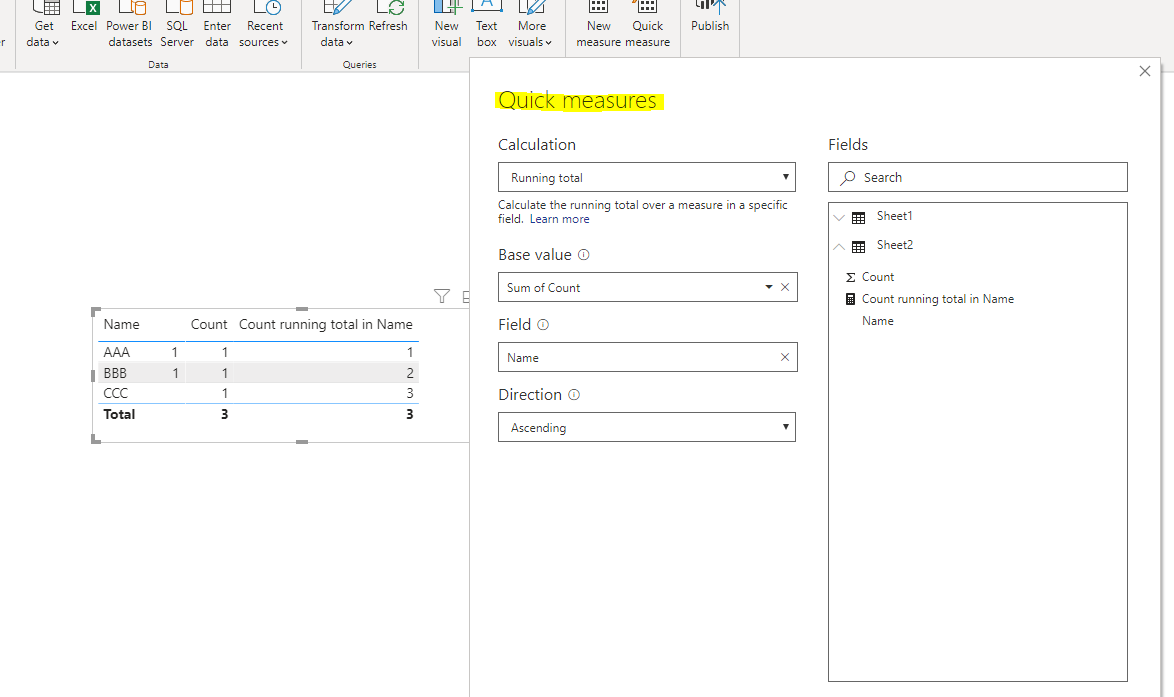Open the Recent sources dropdown
This screenshot has width=1174, height=697.
click(x=264, y=25)
